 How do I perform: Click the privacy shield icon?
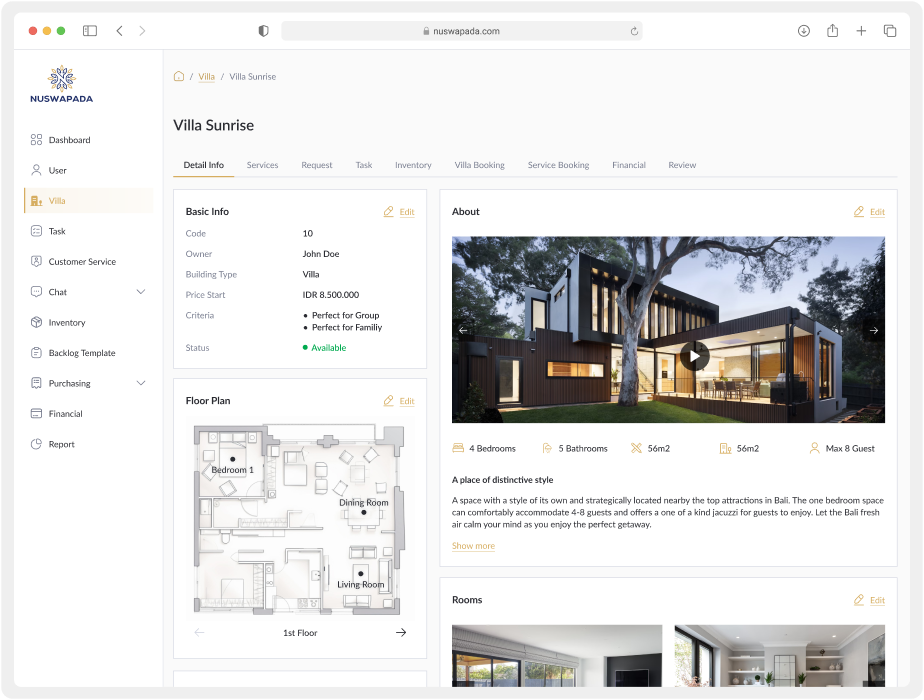263,31
